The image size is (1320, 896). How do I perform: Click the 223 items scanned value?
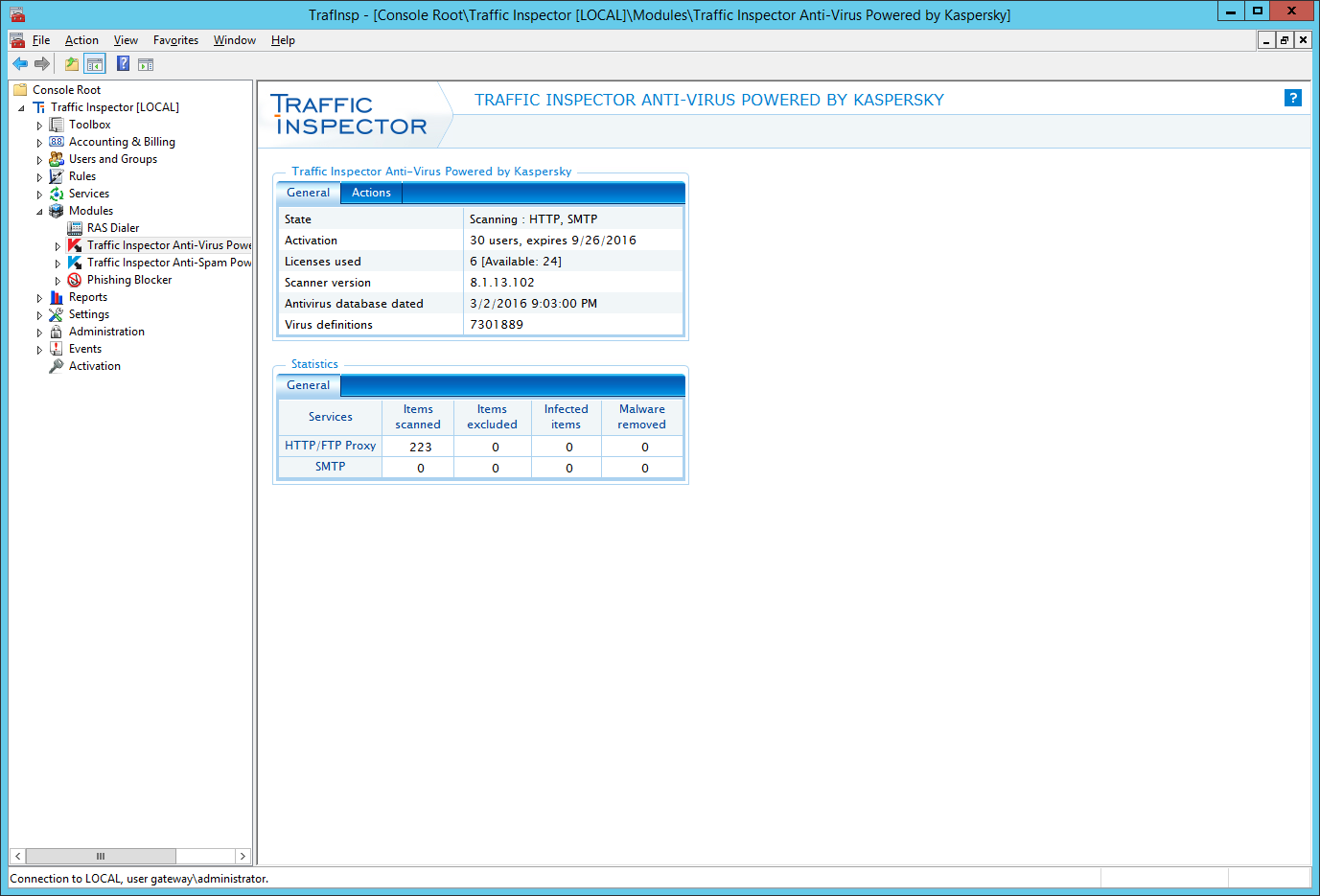click(420, 447)
